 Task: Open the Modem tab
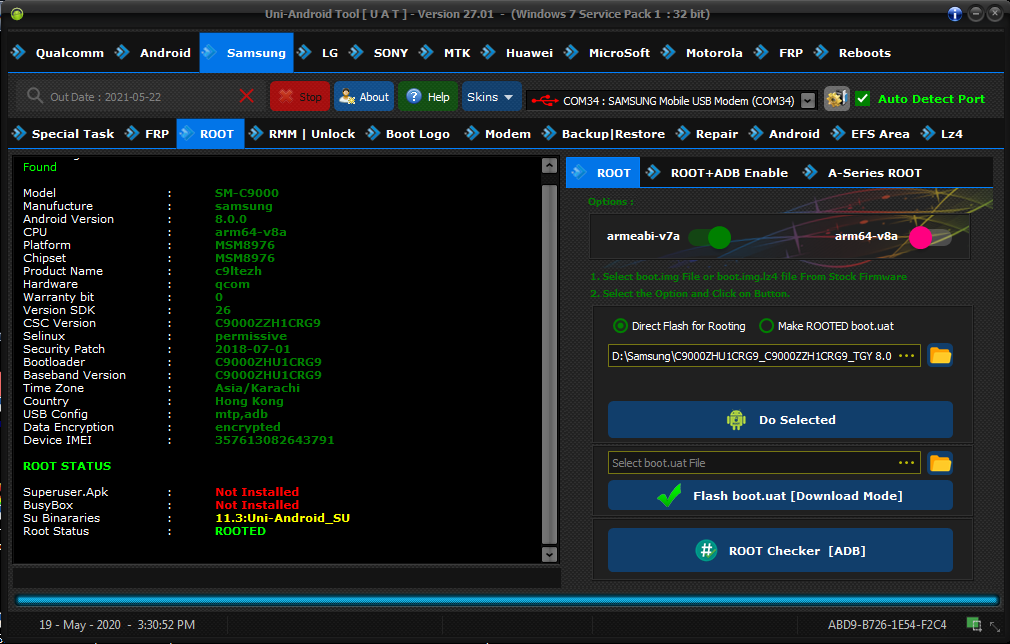coord(499,134)
